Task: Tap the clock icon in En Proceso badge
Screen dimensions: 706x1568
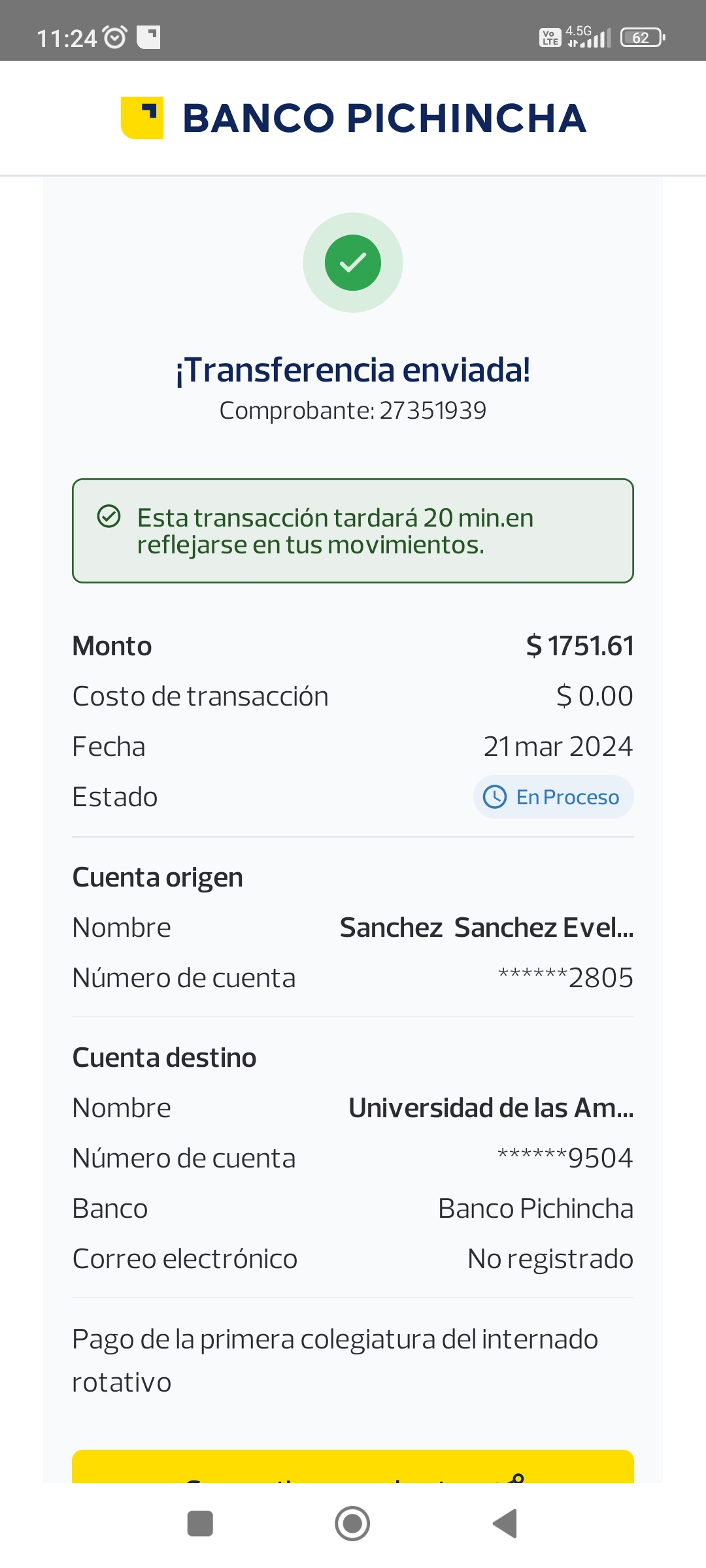Action: (495, 797)
